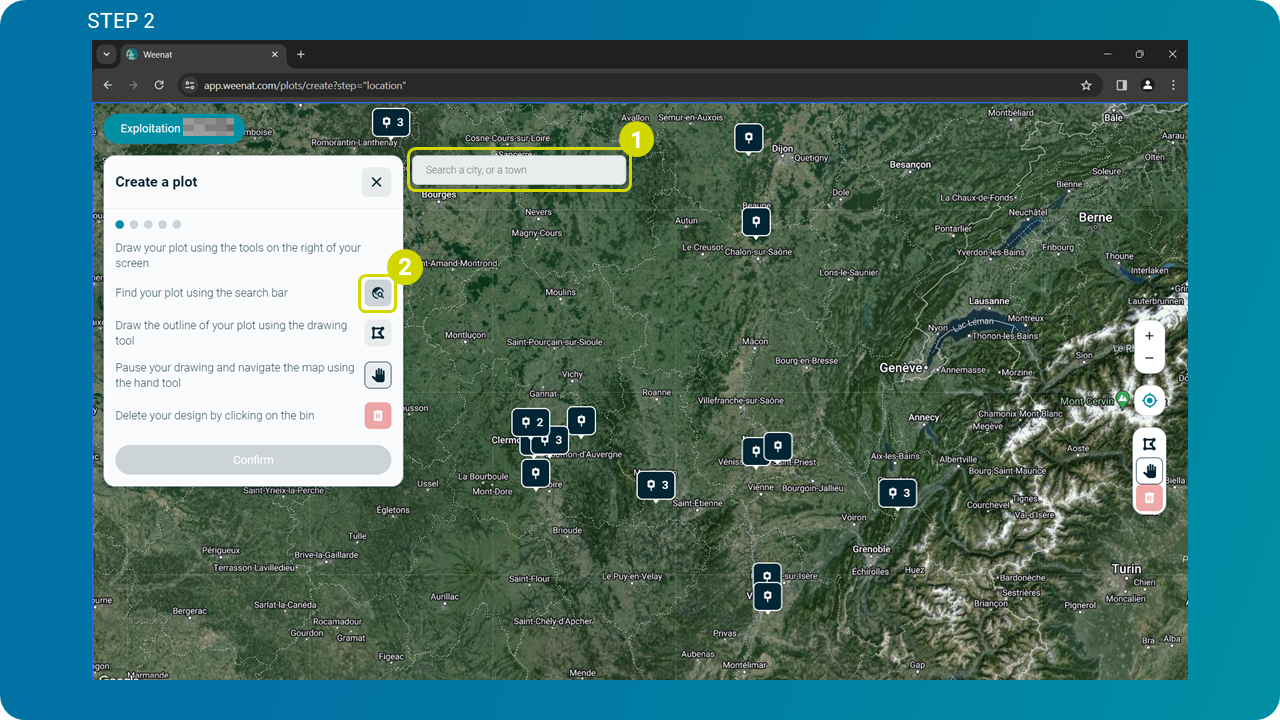Select the Weenat browser tab

[204, 54]
